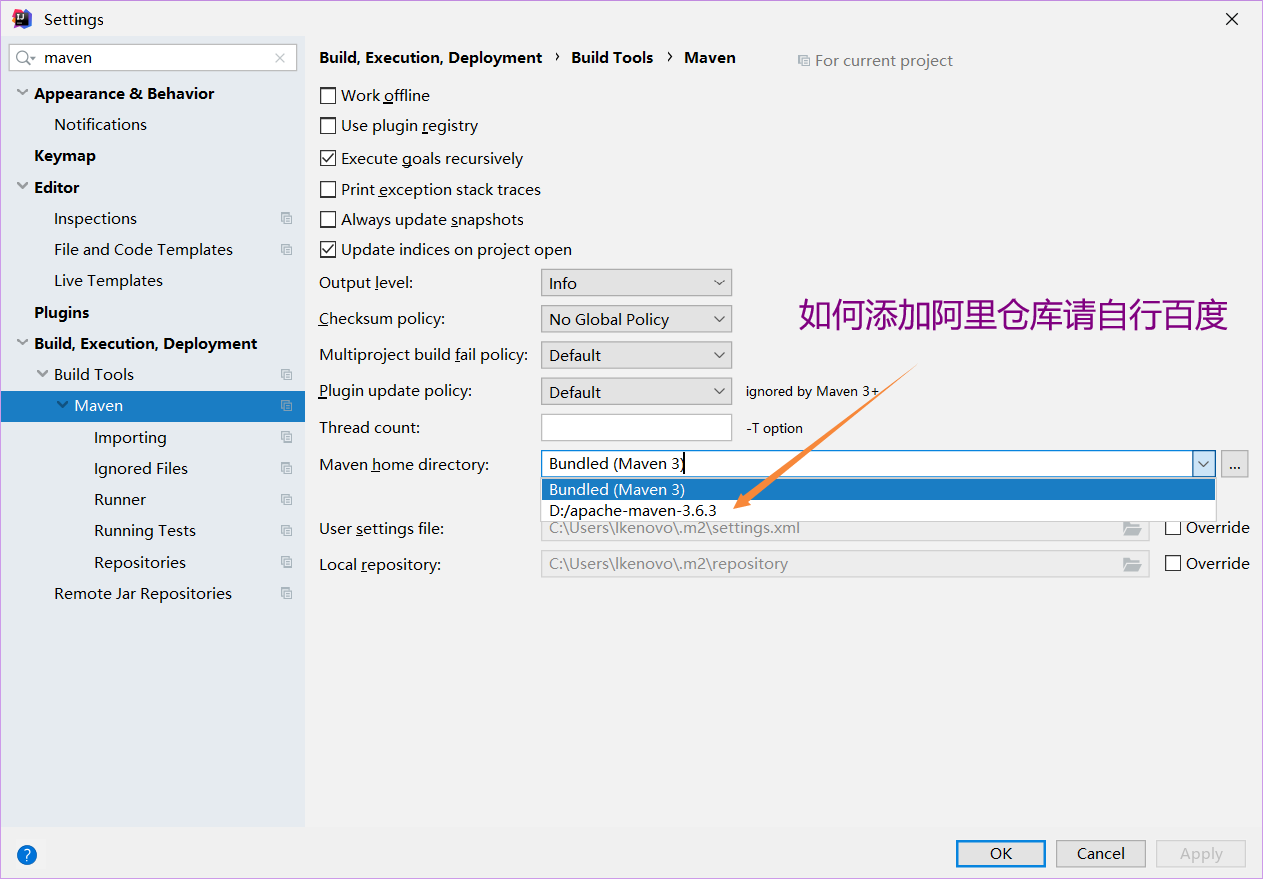Click folder icon for Local repository

tap(1132, 564)
